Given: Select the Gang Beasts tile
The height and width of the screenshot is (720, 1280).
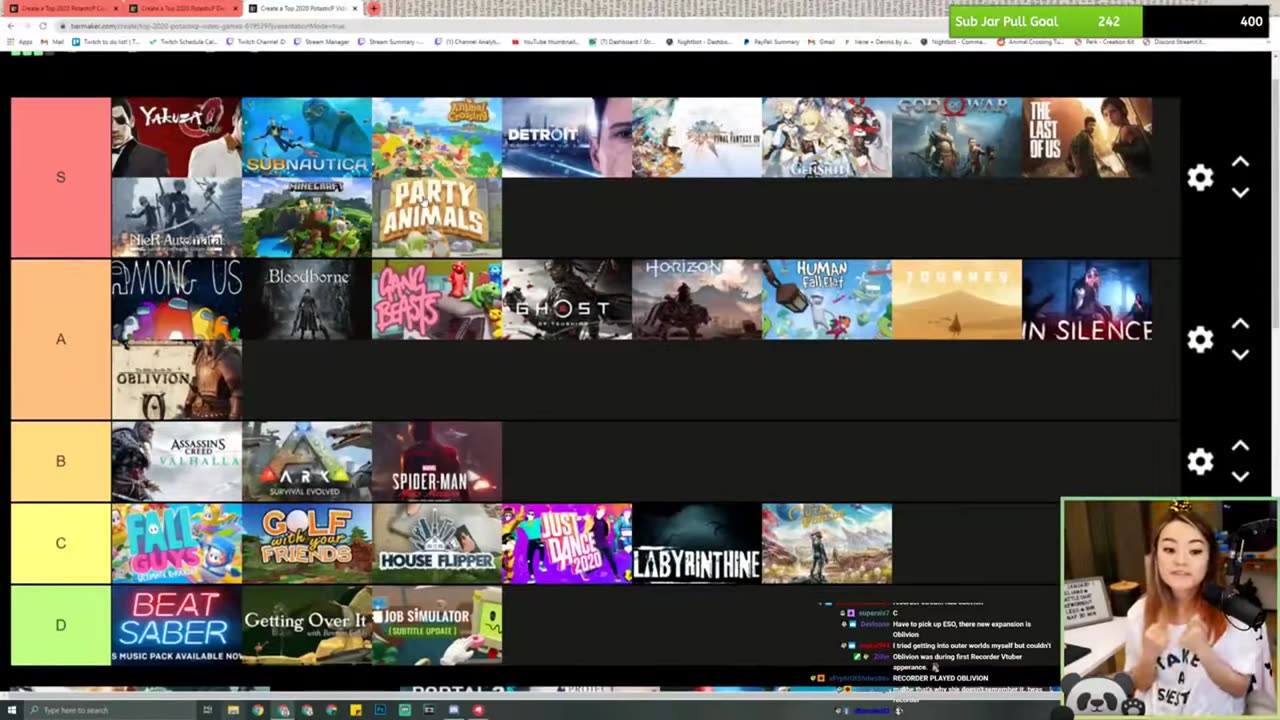Looking at the screenshot, I should 437,300.
